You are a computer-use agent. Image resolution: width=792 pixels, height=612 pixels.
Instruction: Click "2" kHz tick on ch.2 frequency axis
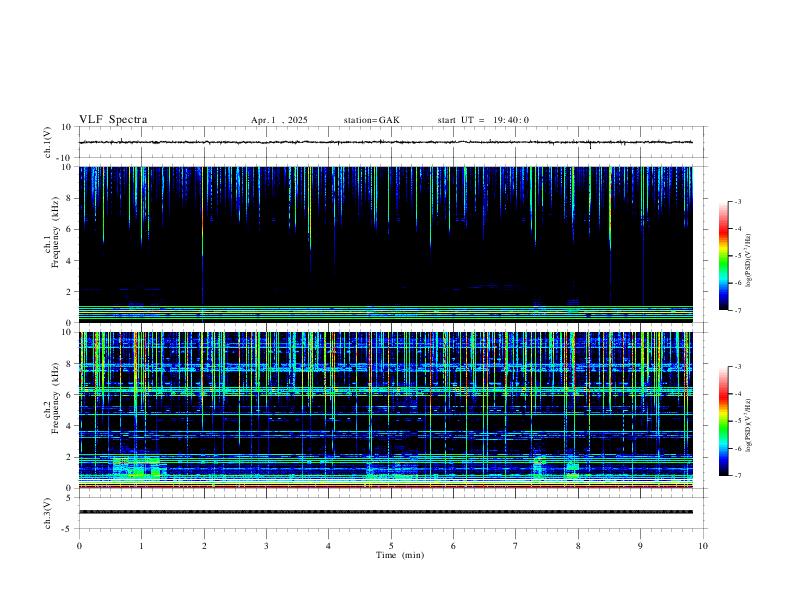pyautogui.click(x=70, y=457)
